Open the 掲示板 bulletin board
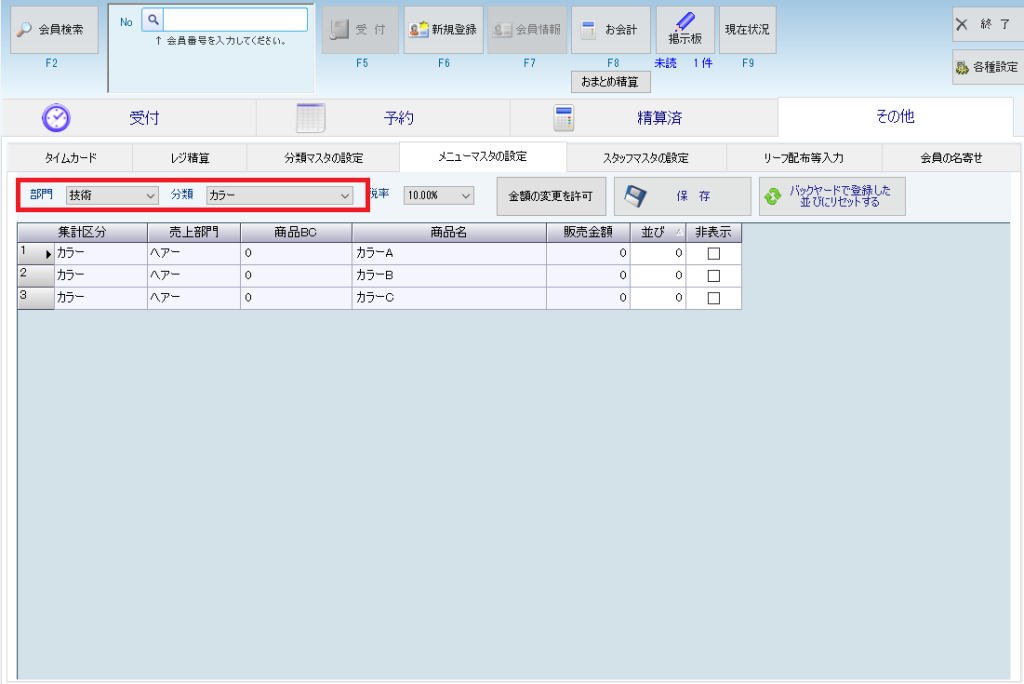 tap(684, 30)
